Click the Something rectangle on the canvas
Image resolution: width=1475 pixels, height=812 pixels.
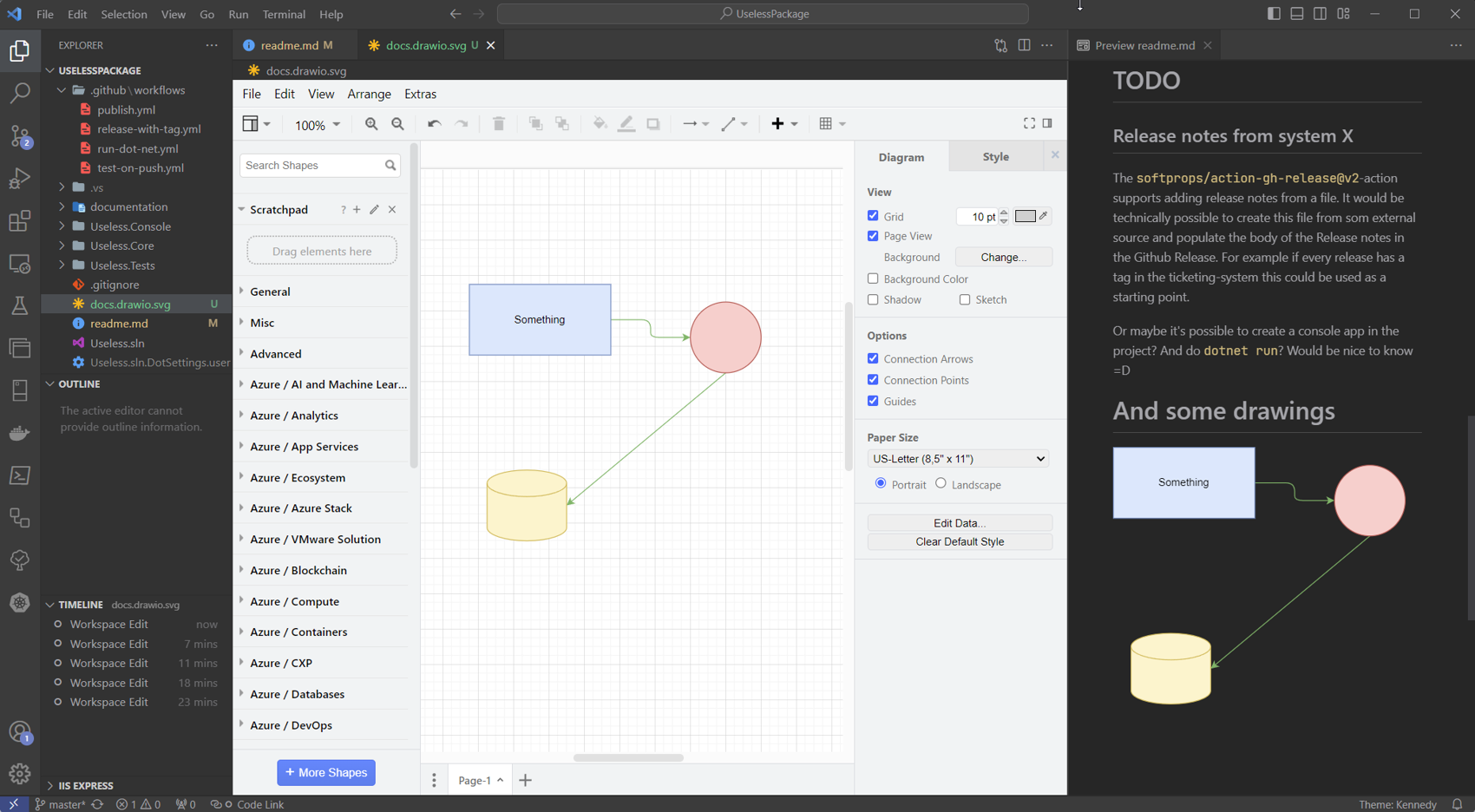(540, 319)
